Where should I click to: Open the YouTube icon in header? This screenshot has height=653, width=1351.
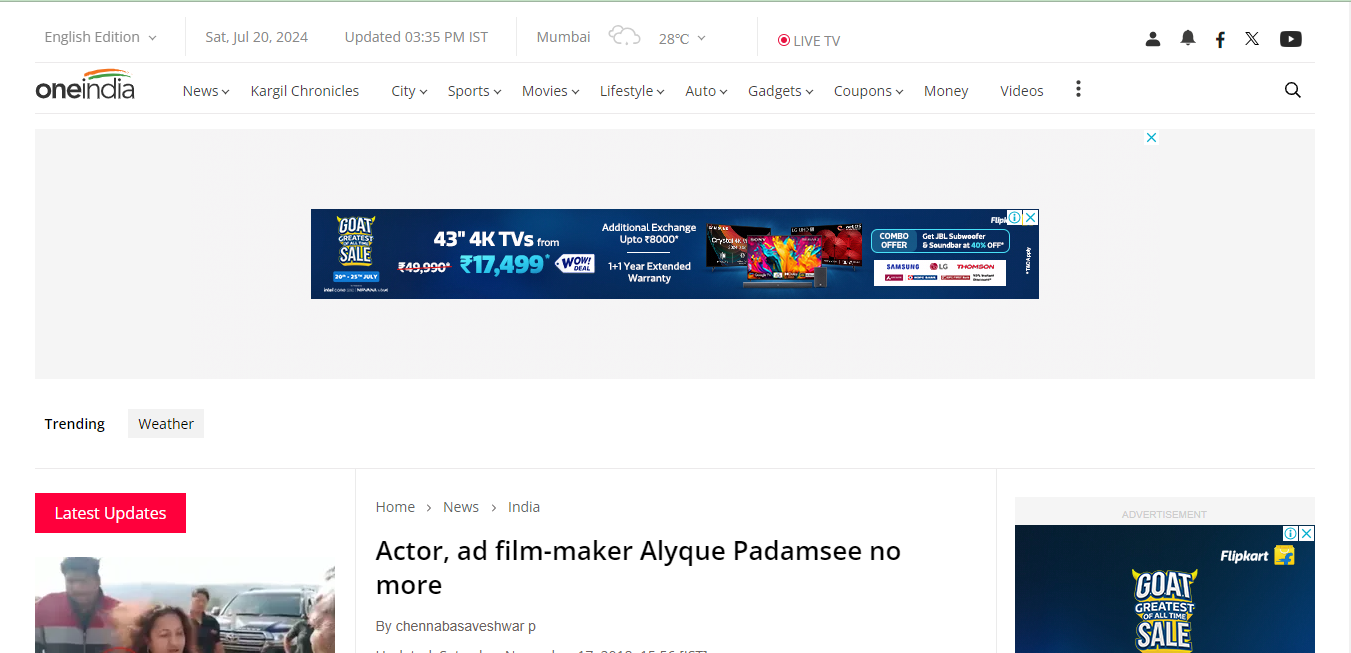click(x=1291, y=39)
